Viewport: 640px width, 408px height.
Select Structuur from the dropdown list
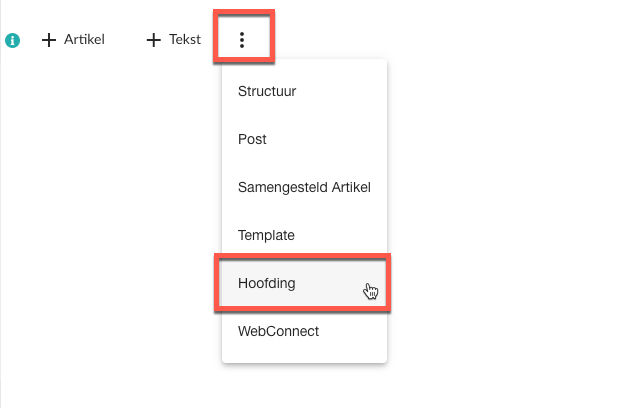[304, 91]
